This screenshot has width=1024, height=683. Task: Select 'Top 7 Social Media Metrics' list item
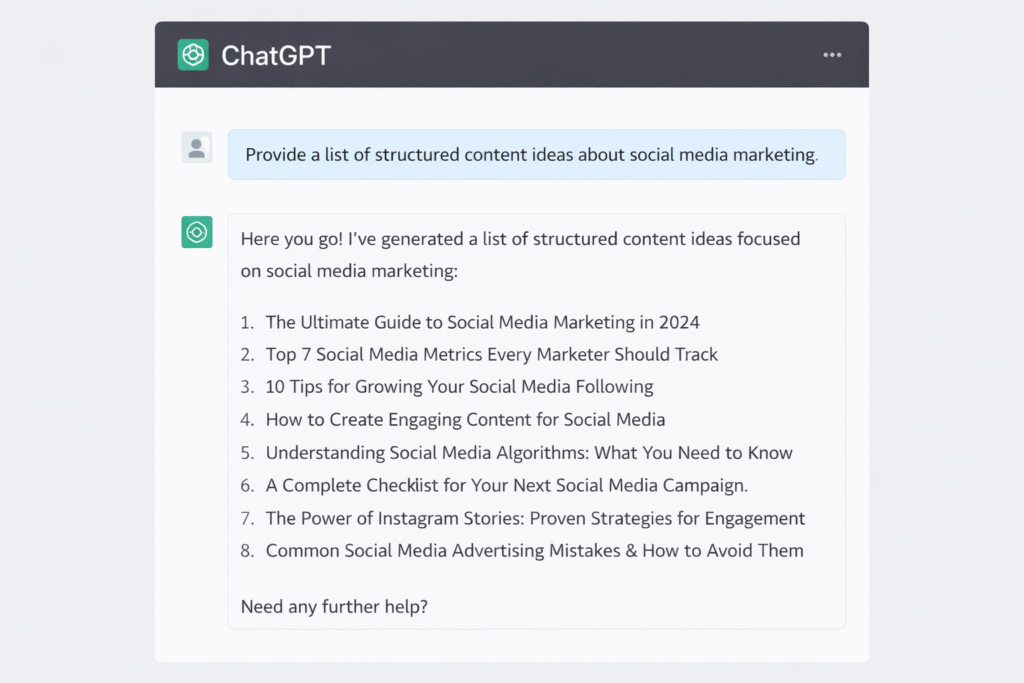pyautogui.click(x=491, y=354)
